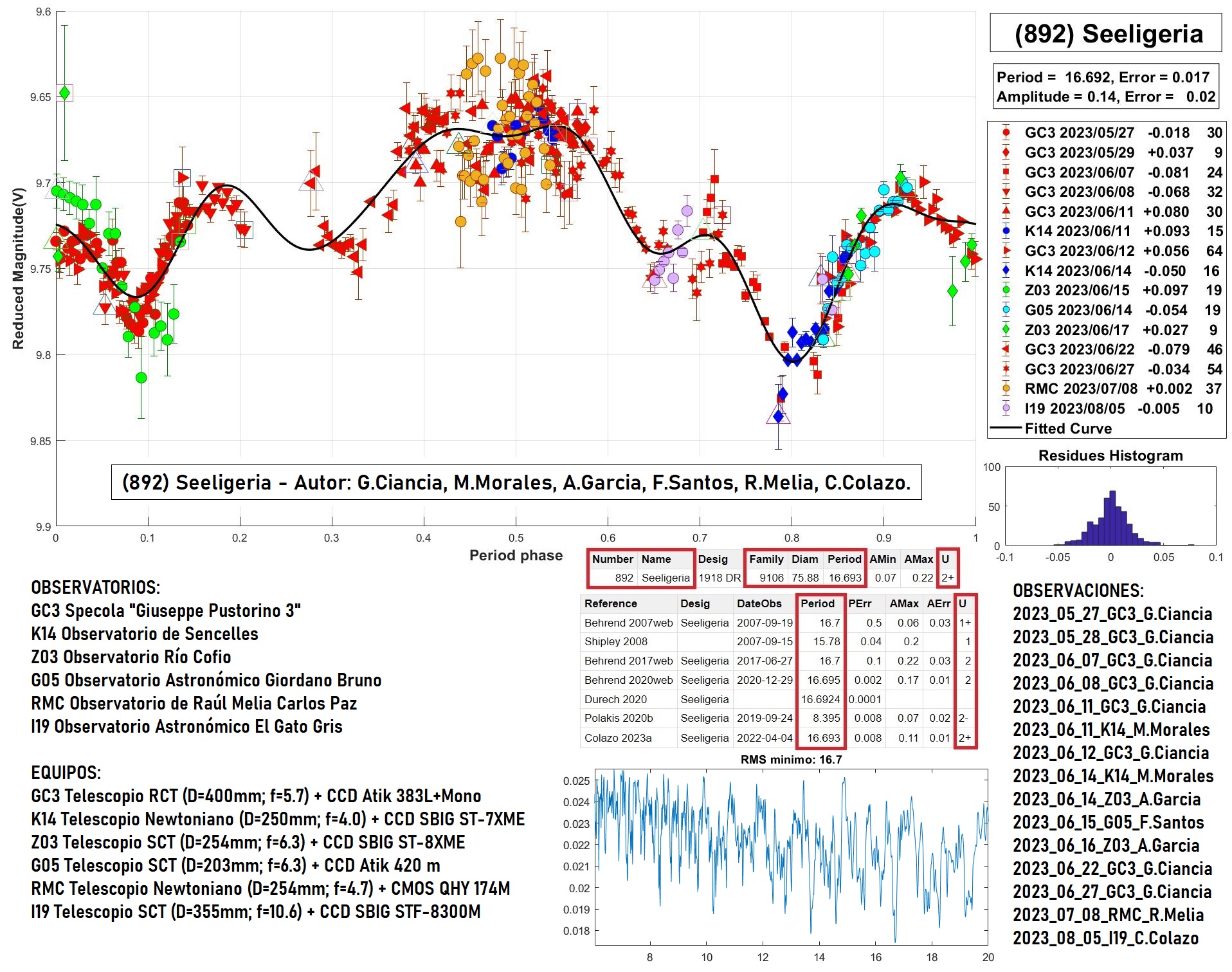The image size is (1232, 972).
Task: Click the Colazo 2023a reference row
Action: tap(778, 738)
